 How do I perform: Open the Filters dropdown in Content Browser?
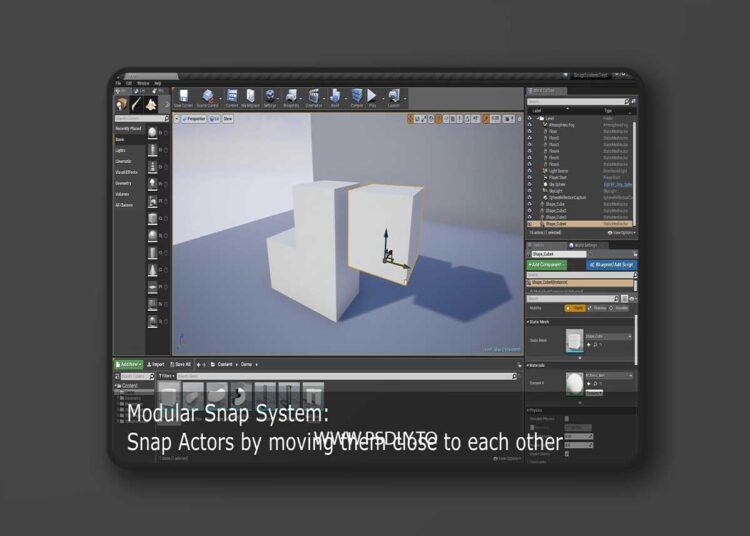tap(166, 375)
